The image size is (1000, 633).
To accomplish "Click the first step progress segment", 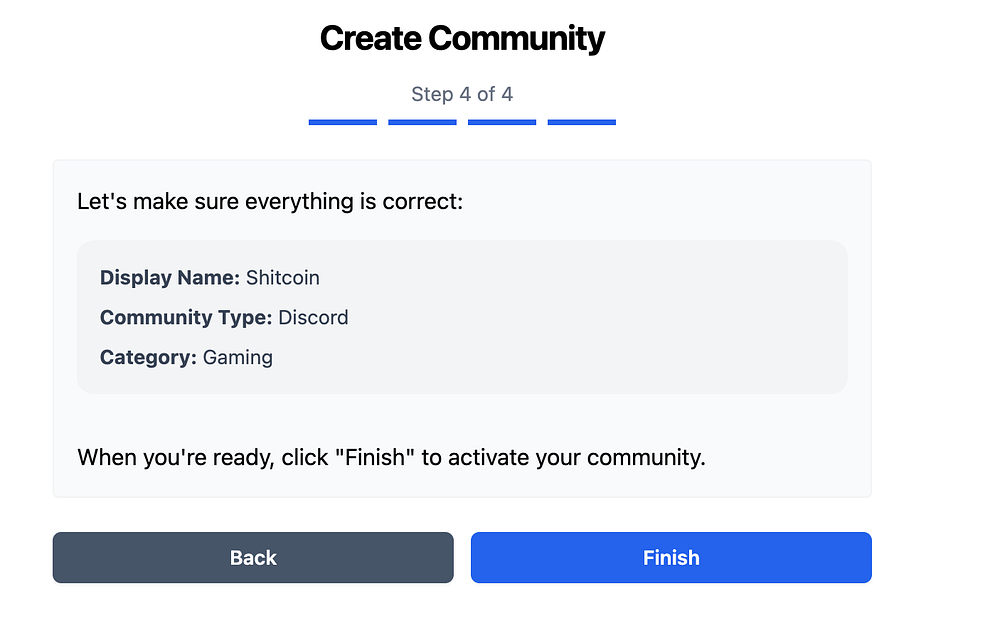I will point(343,122).
